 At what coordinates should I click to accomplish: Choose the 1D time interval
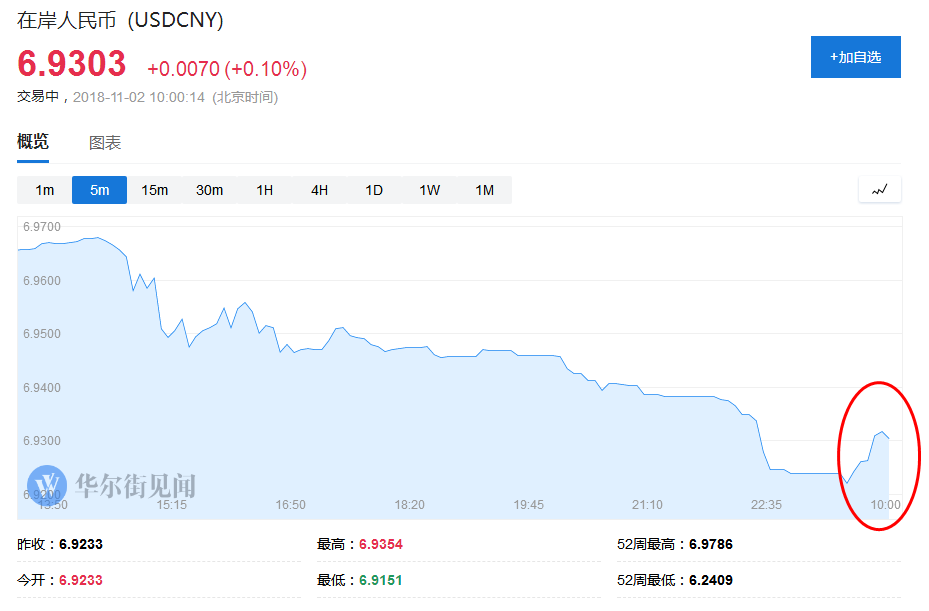point(374,190)
